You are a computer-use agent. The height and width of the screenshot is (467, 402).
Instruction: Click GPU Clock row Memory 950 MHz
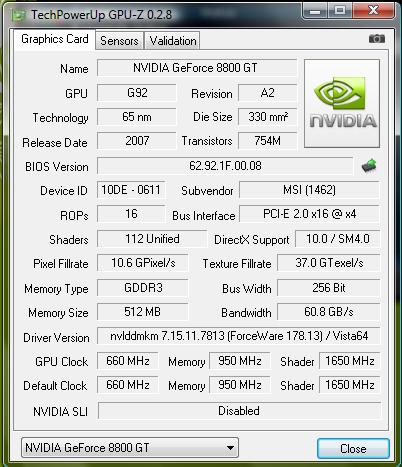[x=240, y=361]
